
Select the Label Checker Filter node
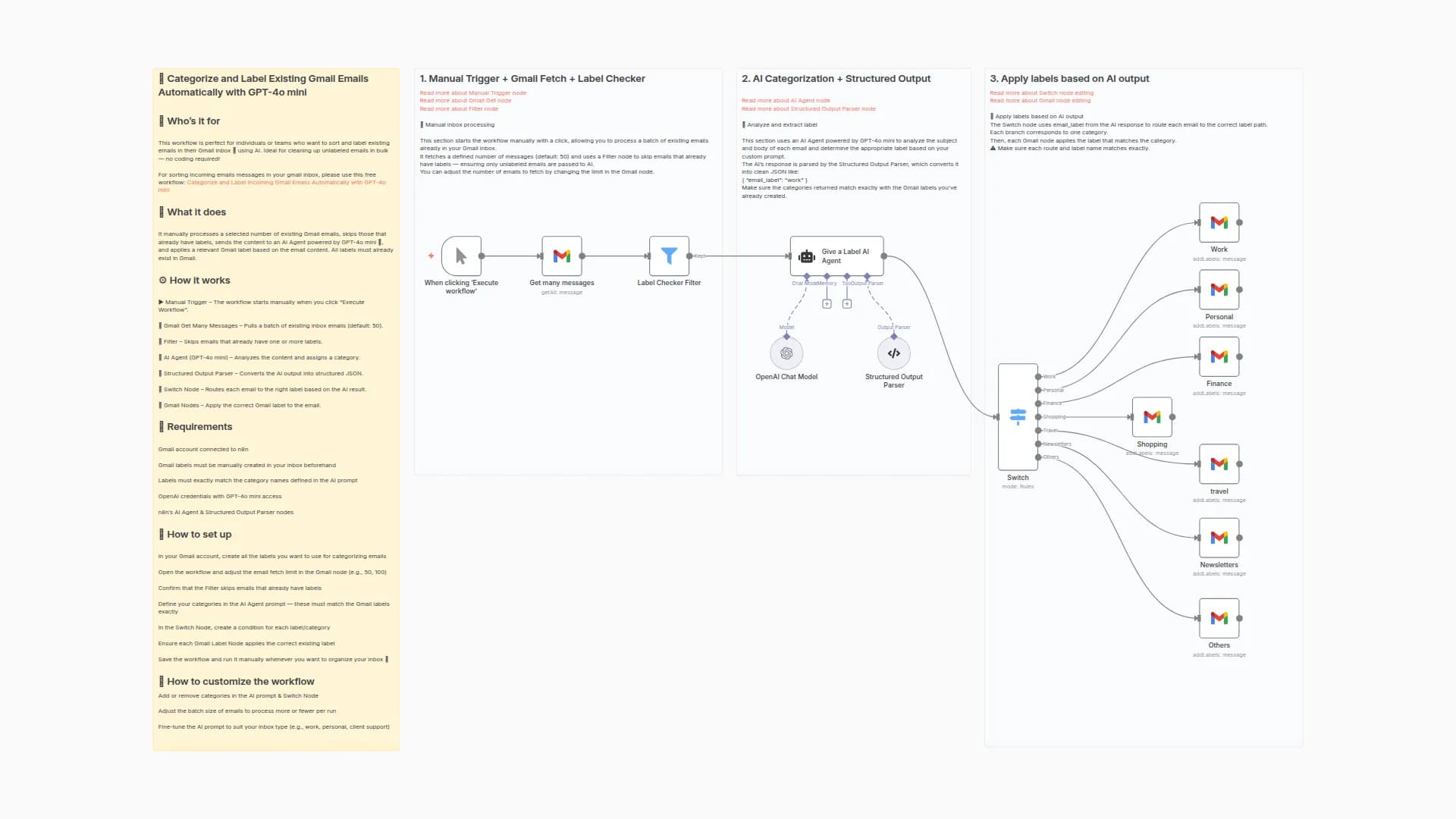point(669,256)
